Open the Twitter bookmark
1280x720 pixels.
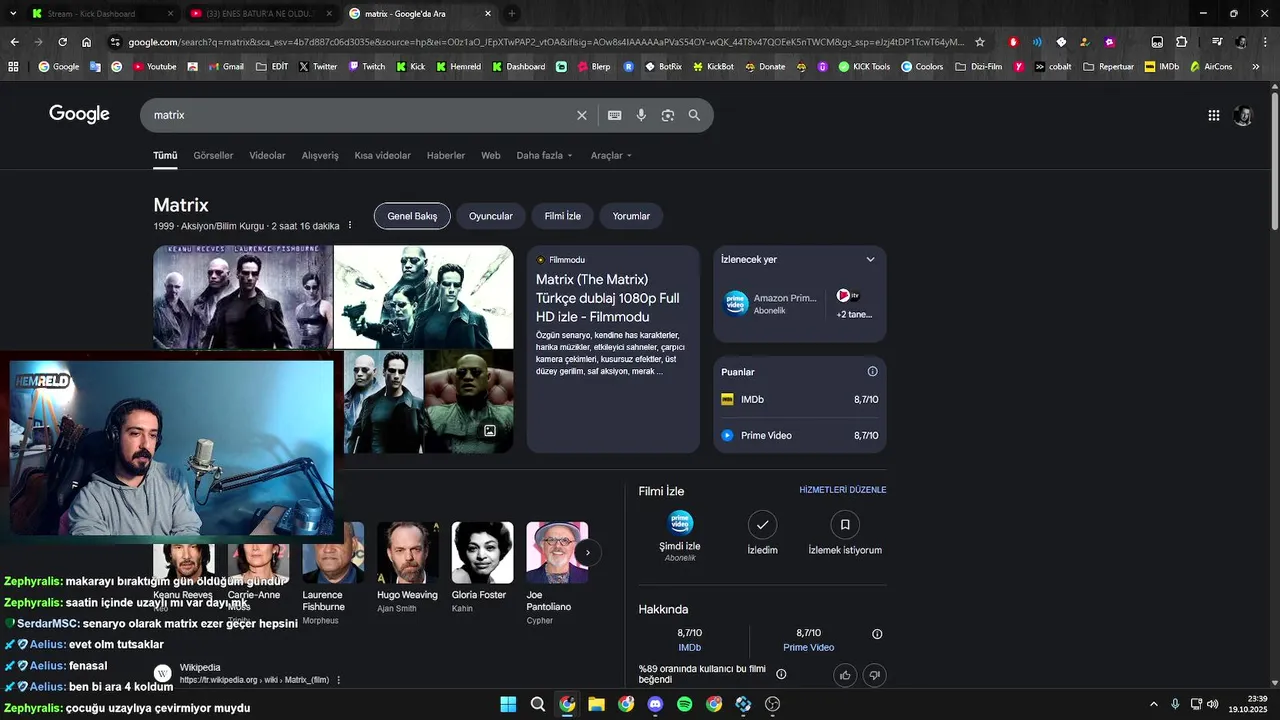(318, 67)
